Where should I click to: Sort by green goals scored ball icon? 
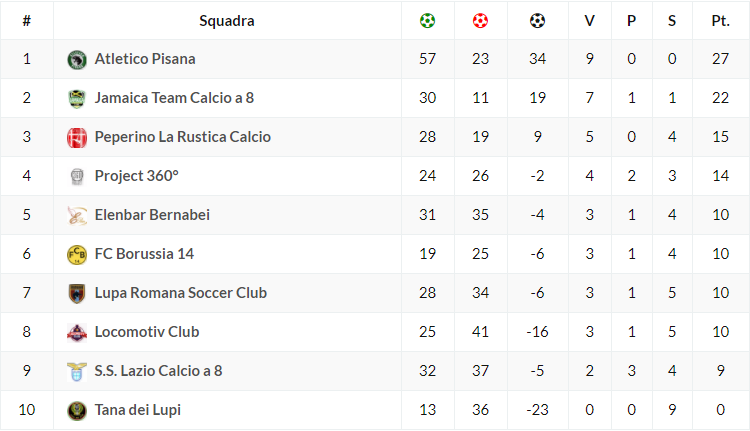[x=428, y=20]
